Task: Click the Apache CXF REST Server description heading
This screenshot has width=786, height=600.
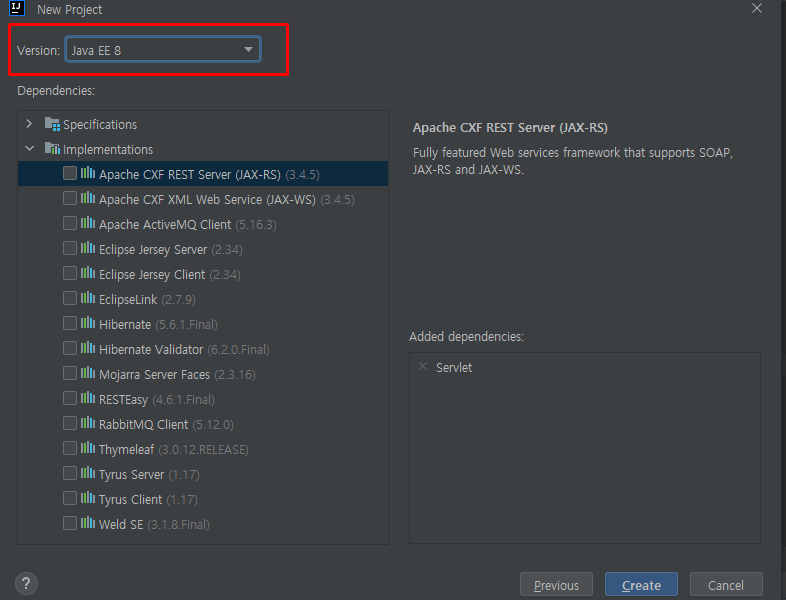Action: (x=510, y=128)
